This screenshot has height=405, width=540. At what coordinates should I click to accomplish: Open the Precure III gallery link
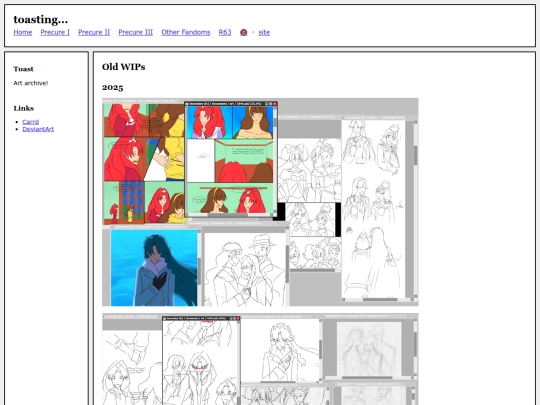point(136,32)
